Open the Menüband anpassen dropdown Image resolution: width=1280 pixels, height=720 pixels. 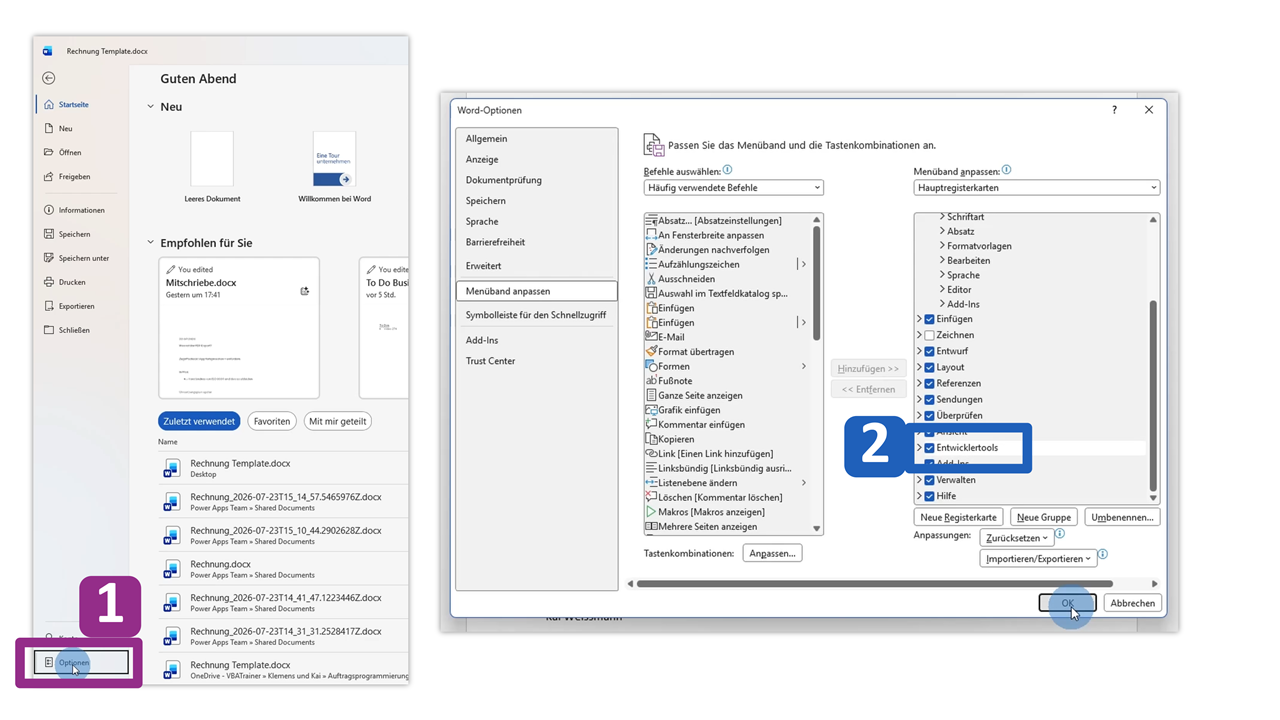(1036, 188)
